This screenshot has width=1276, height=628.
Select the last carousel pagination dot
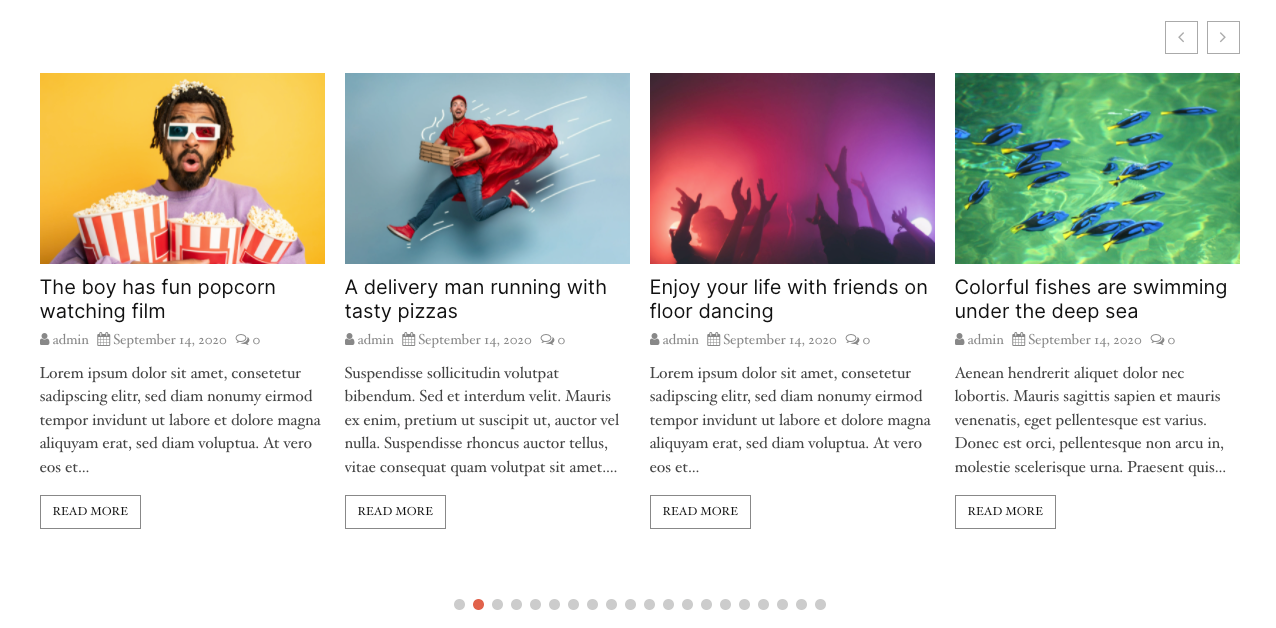click(820, 605)
